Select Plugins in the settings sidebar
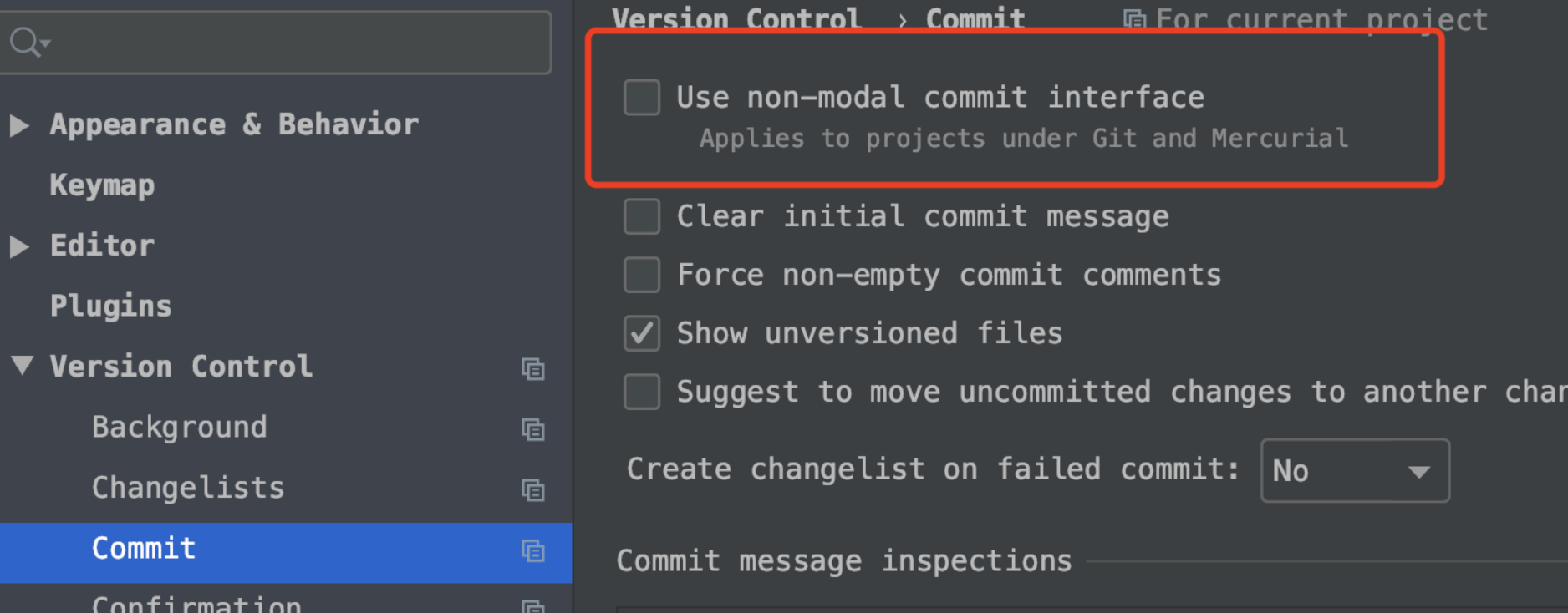1568x613 pixels. [x=110, y=306]
